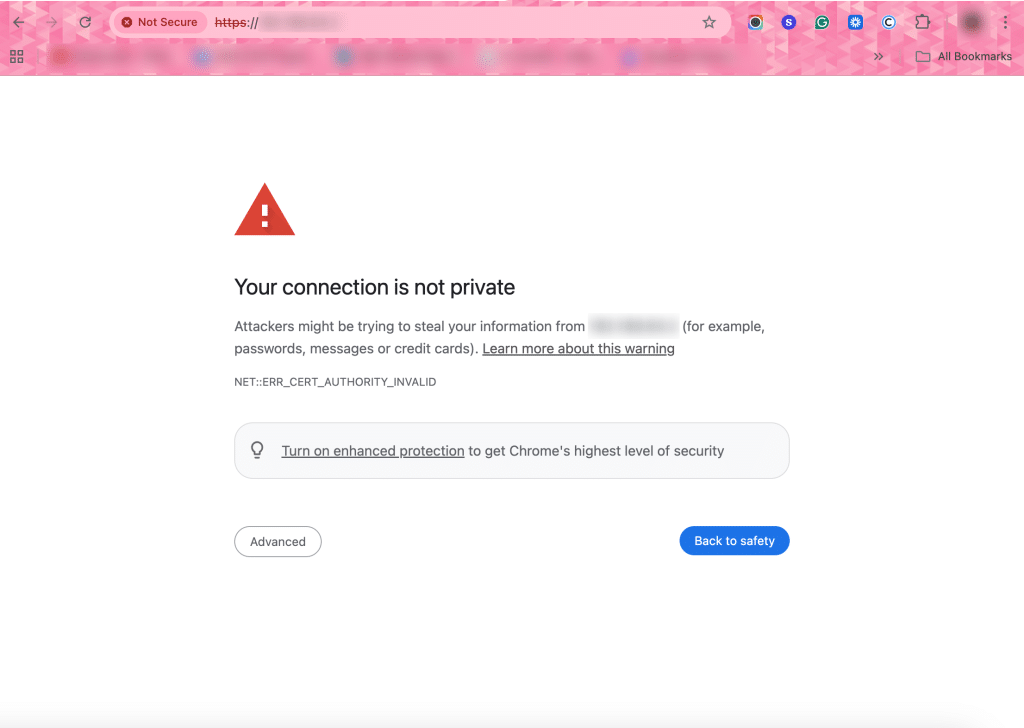
Task: Focus the address bar URL field
Action: coord(450,22)
